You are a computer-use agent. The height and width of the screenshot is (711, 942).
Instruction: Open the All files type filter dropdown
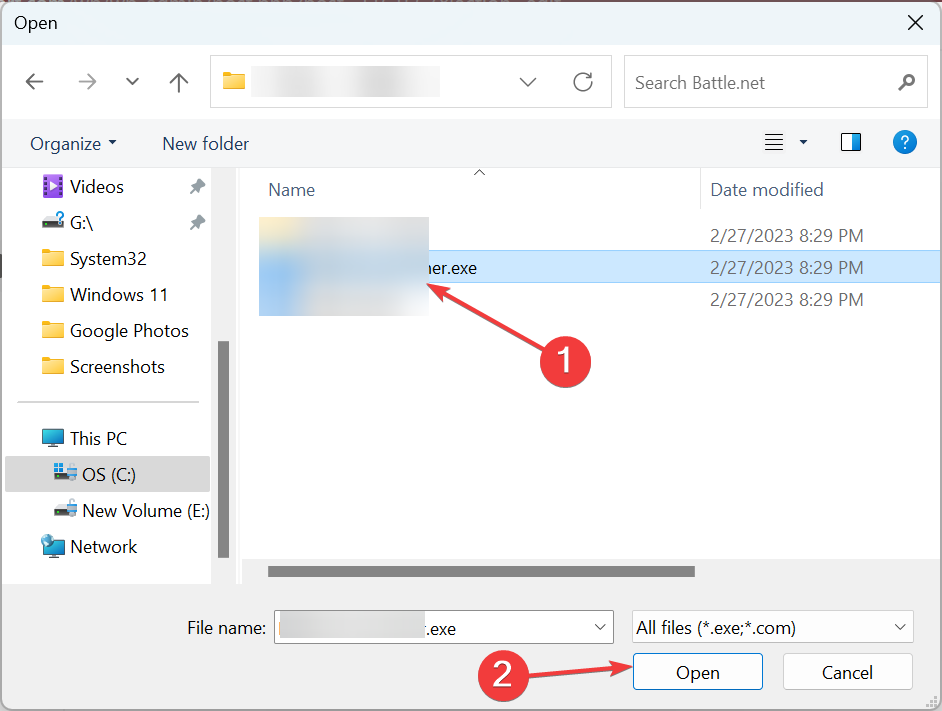tap(773, 627)
